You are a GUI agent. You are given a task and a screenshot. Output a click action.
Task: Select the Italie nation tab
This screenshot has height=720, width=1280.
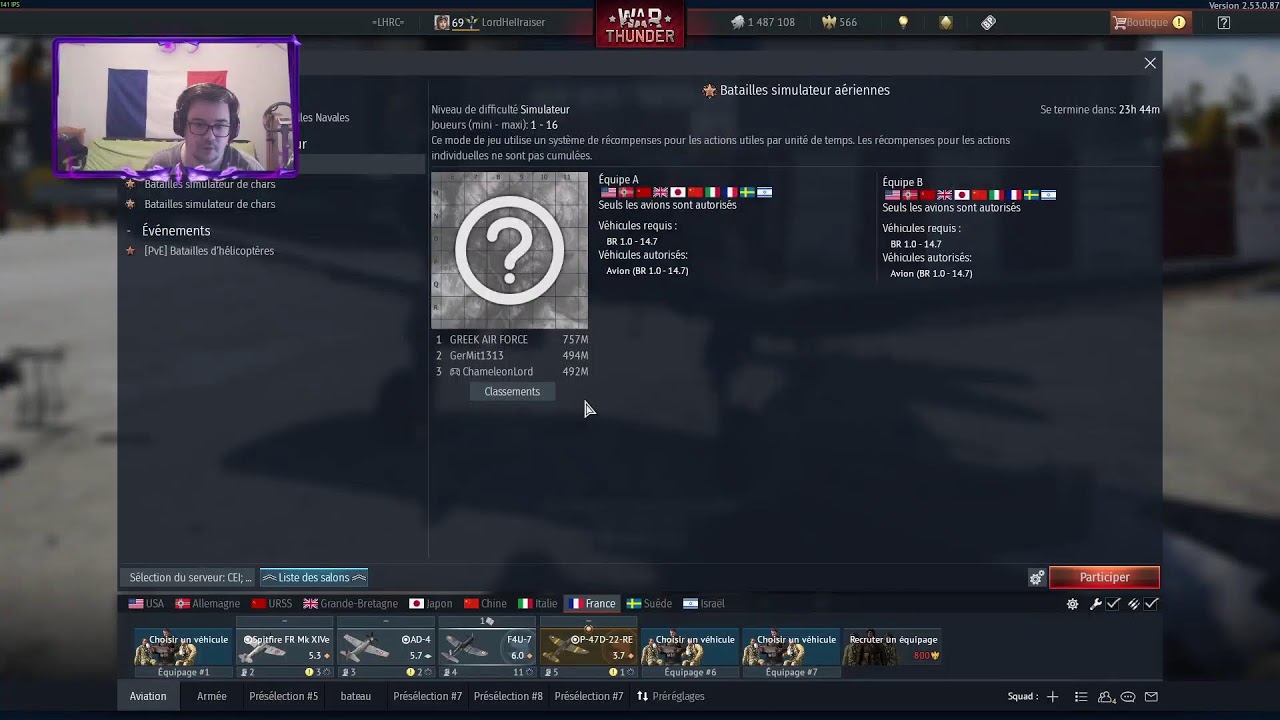tap(538, 604)
